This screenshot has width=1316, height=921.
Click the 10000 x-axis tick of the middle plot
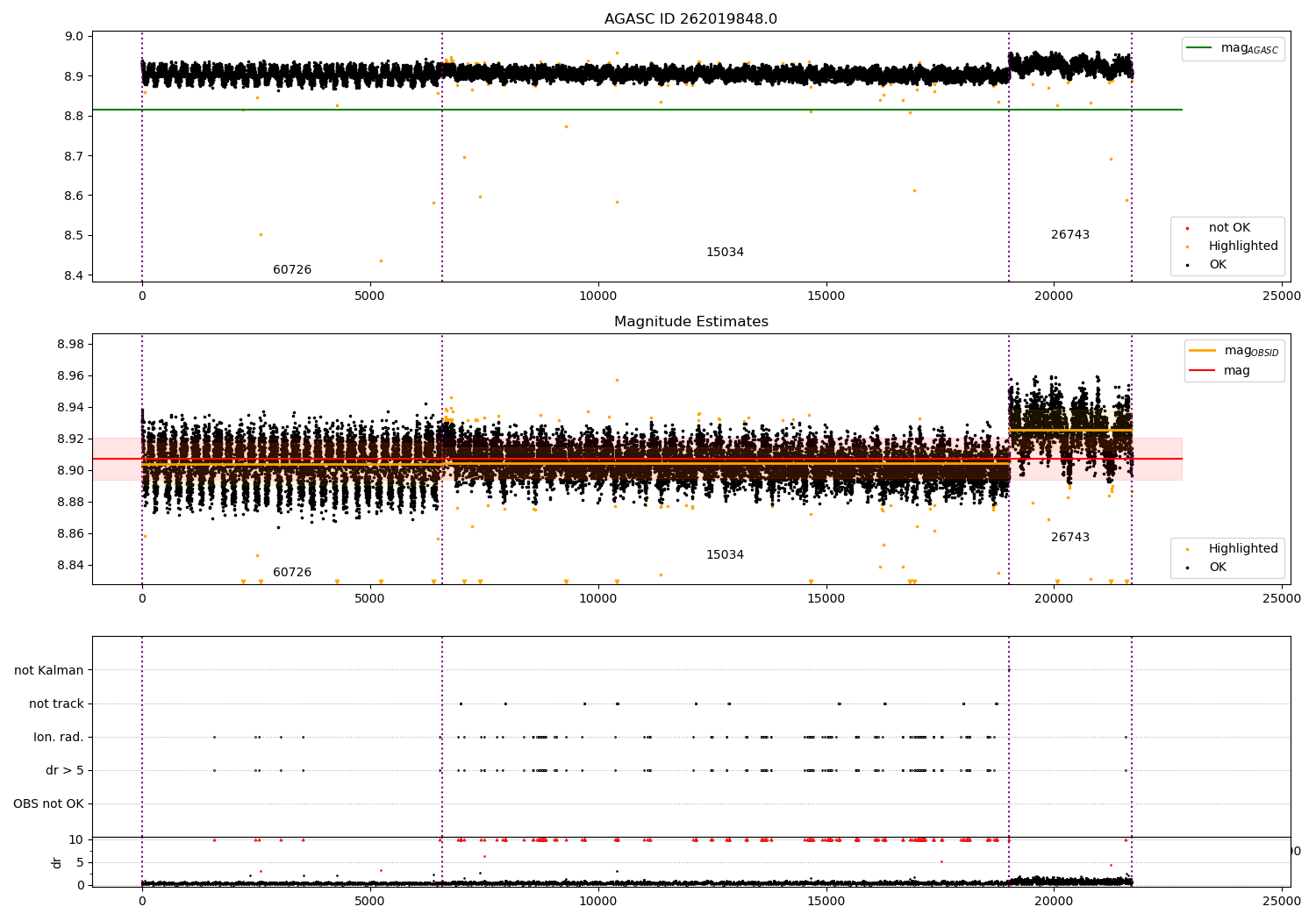[x=597, y=599]
